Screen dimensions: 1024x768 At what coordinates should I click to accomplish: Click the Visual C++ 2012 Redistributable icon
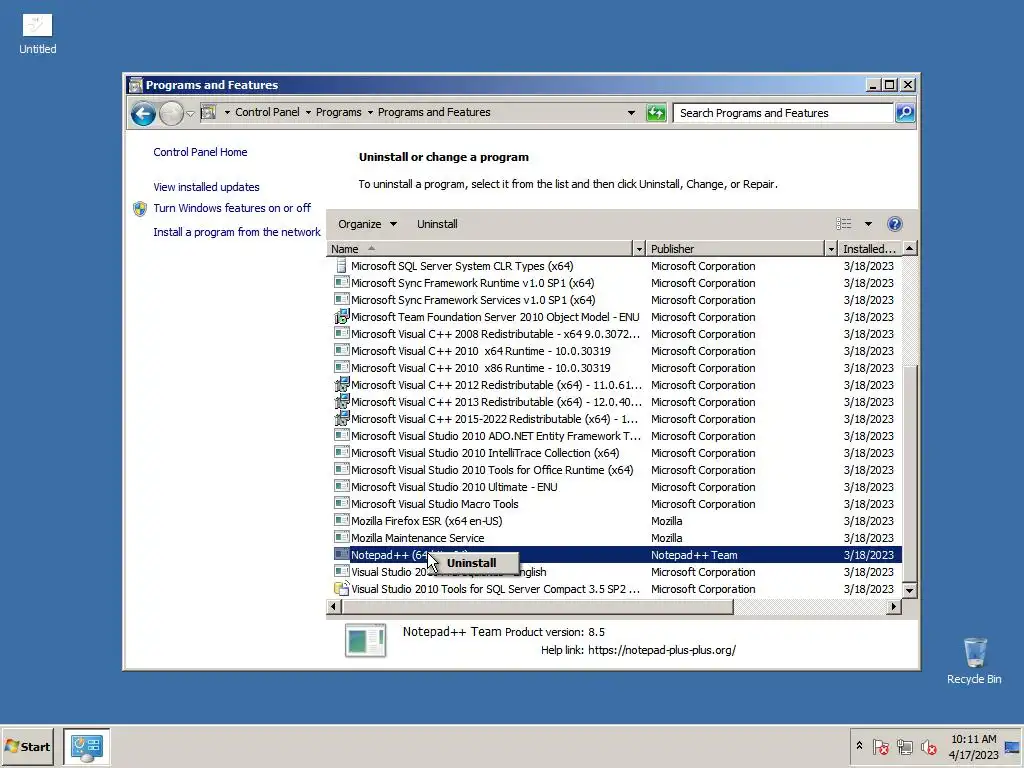[342, 385]
